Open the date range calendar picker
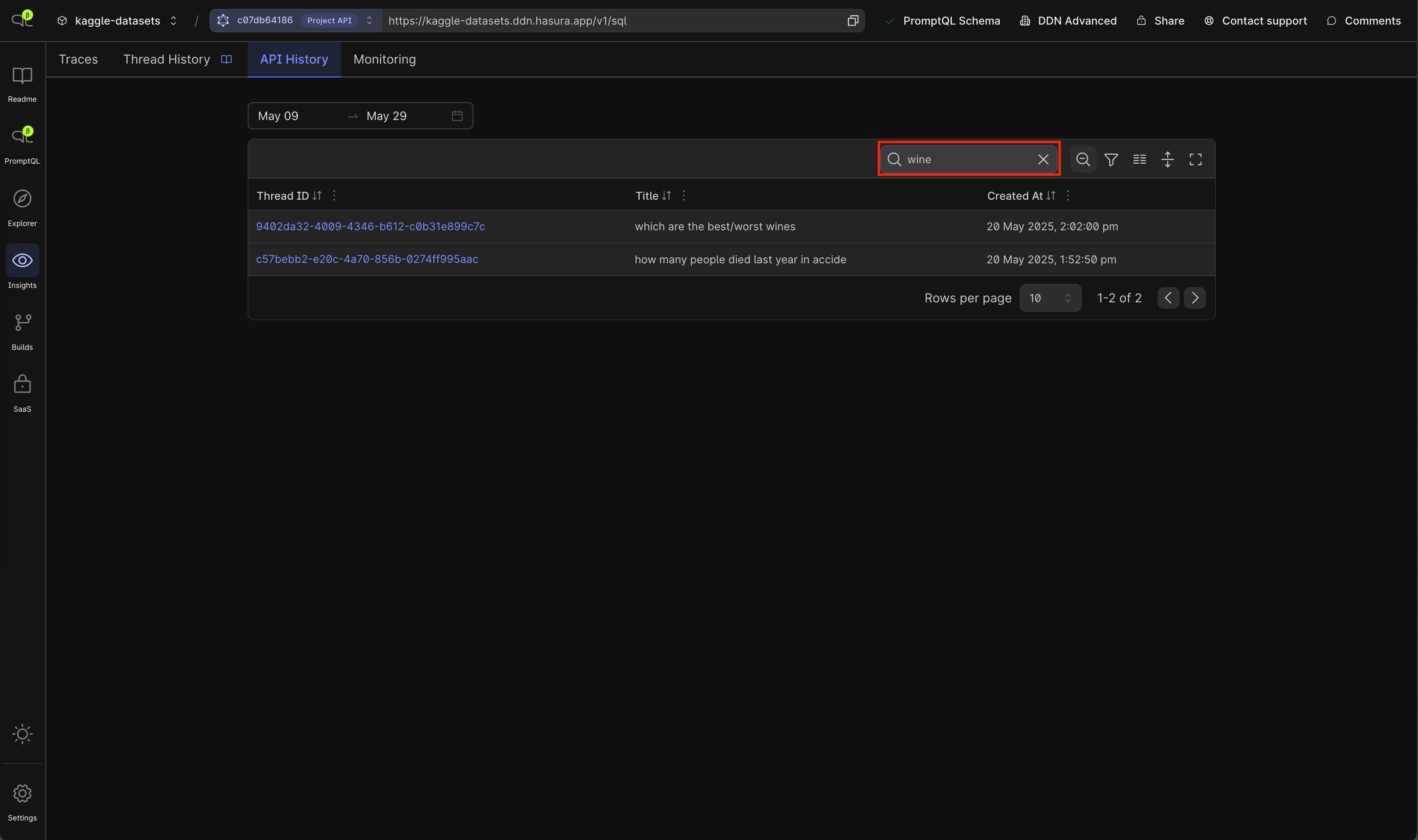Screen dimensions: 1418x840 pyautogui.click(x=456, y=115)
